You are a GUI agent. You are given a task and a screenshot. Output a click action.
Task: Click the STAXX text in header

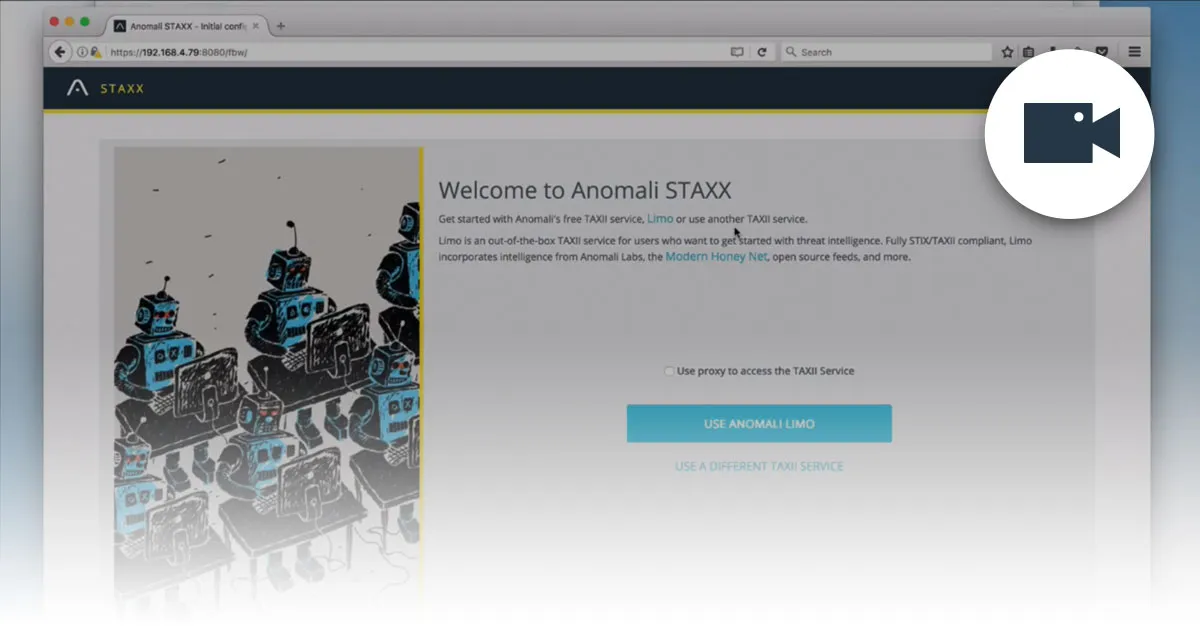pos(122,89)
